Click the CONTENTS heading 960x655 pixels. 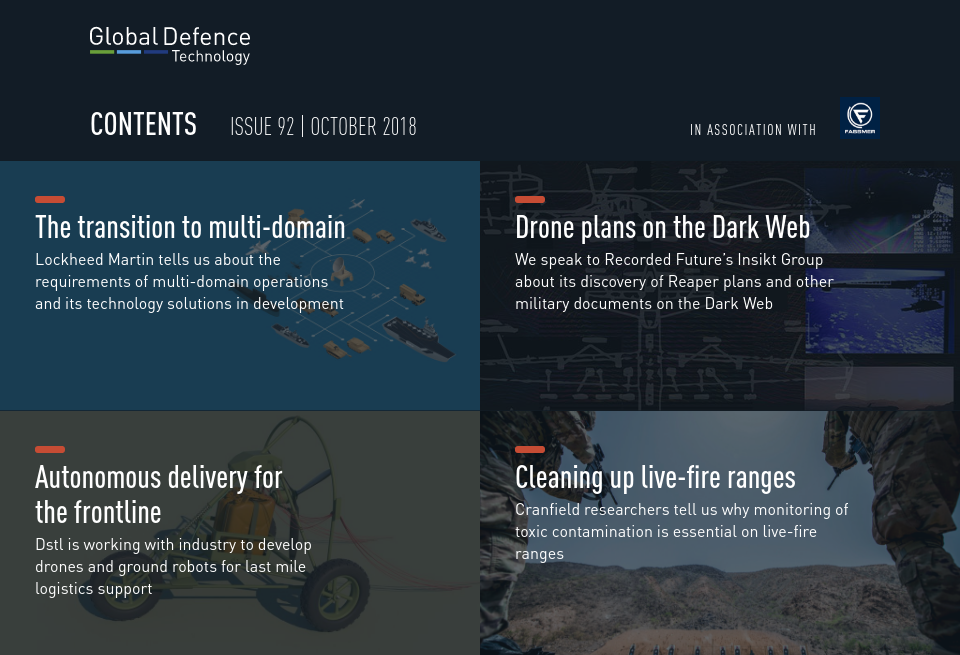coord(143,124)
